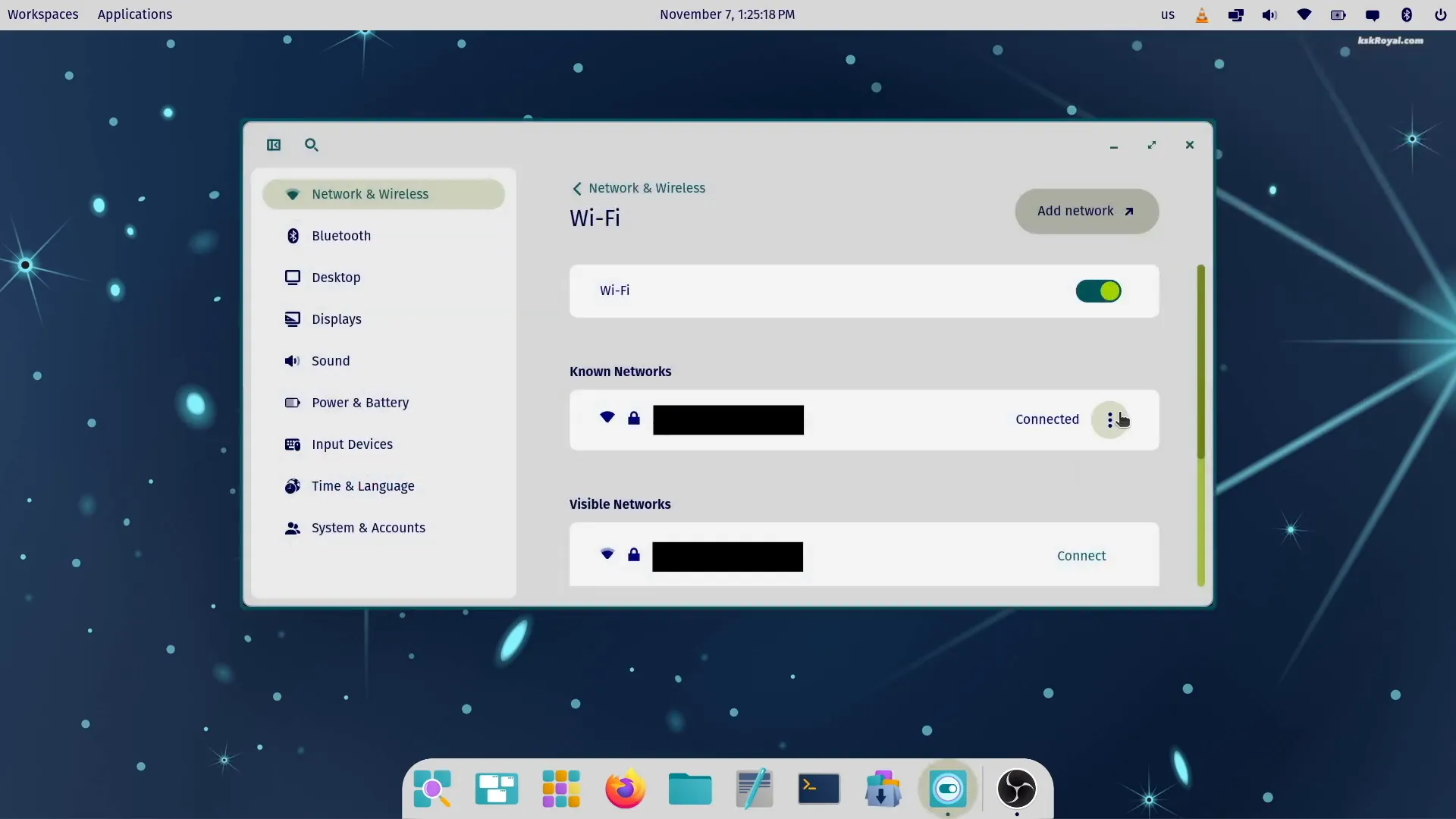Open the 'us' keyboard layout indicator

tap(1168, 14)
